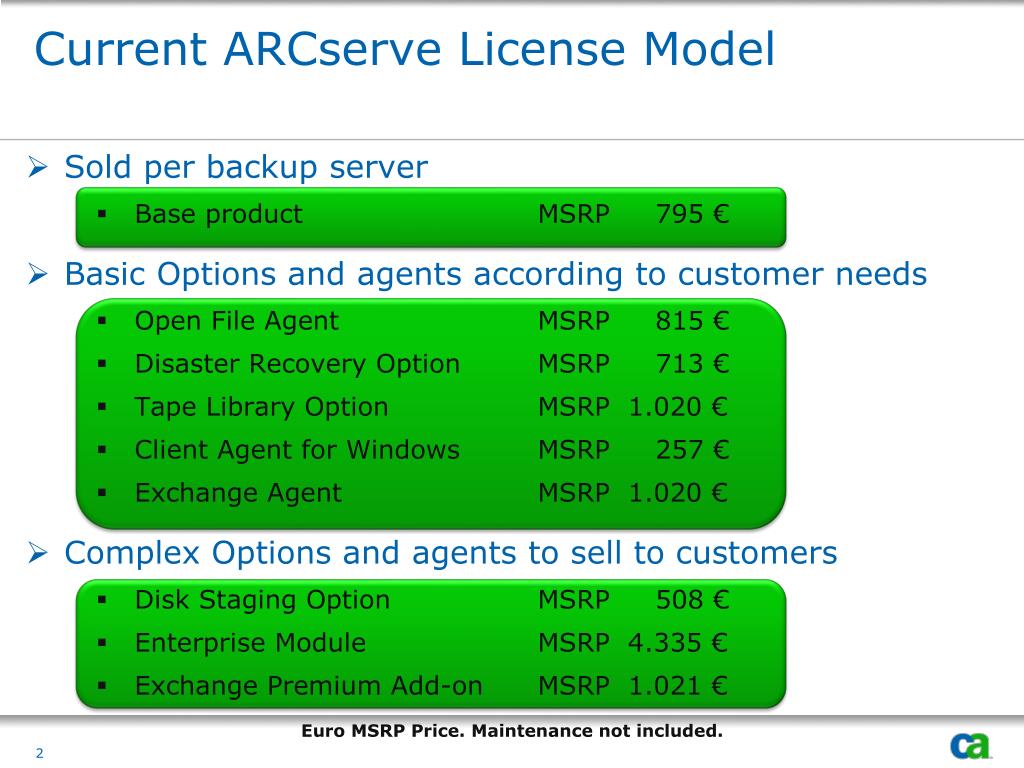Click 'MSRP' in the Enterprise Module row
Viewport: 1024px width, 768px height.
[574, 643]
